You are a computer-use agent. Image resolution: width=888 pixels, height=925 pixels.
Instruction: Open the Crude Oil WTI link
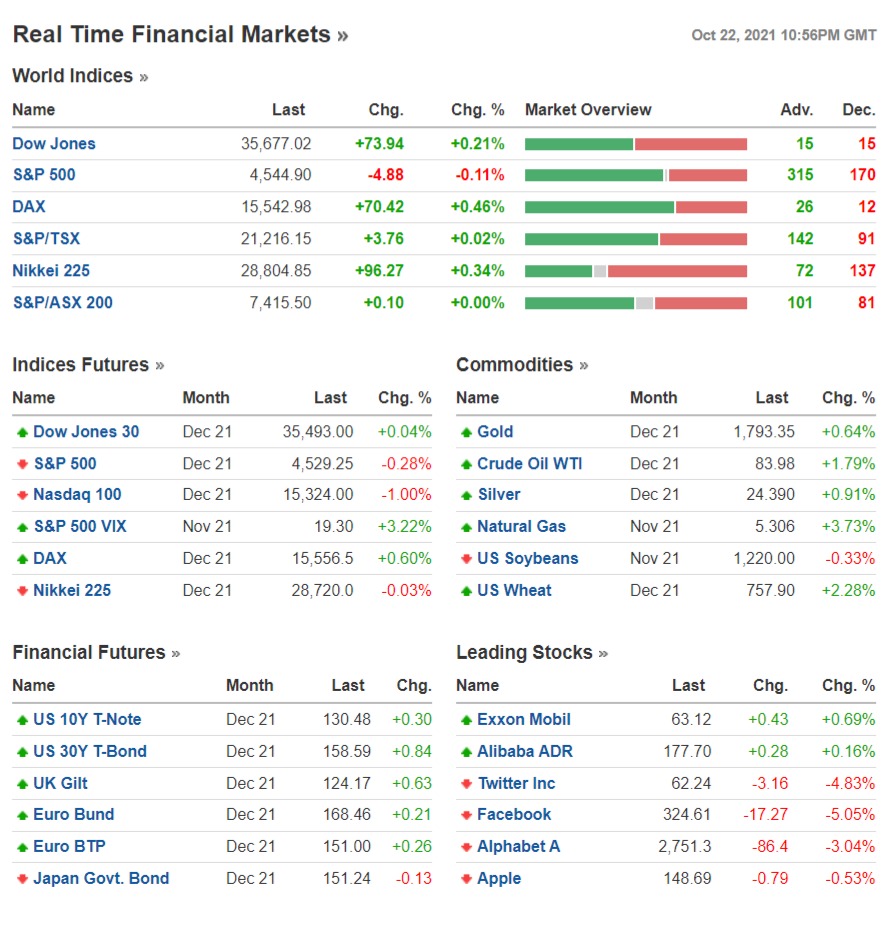pos(530,463)
